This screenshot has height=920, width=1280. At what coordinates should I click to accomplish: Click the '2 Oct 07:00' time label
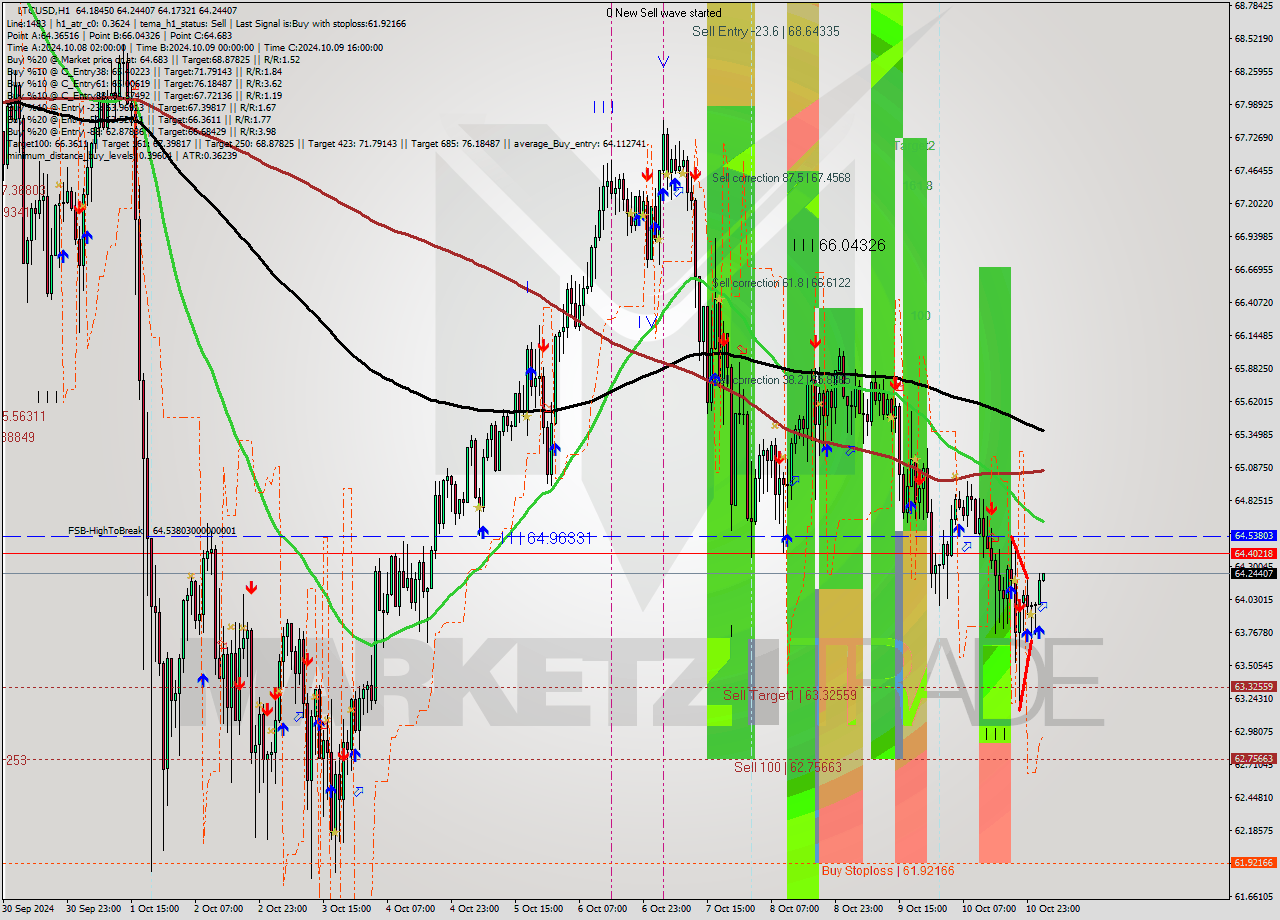tap(219, 909)
